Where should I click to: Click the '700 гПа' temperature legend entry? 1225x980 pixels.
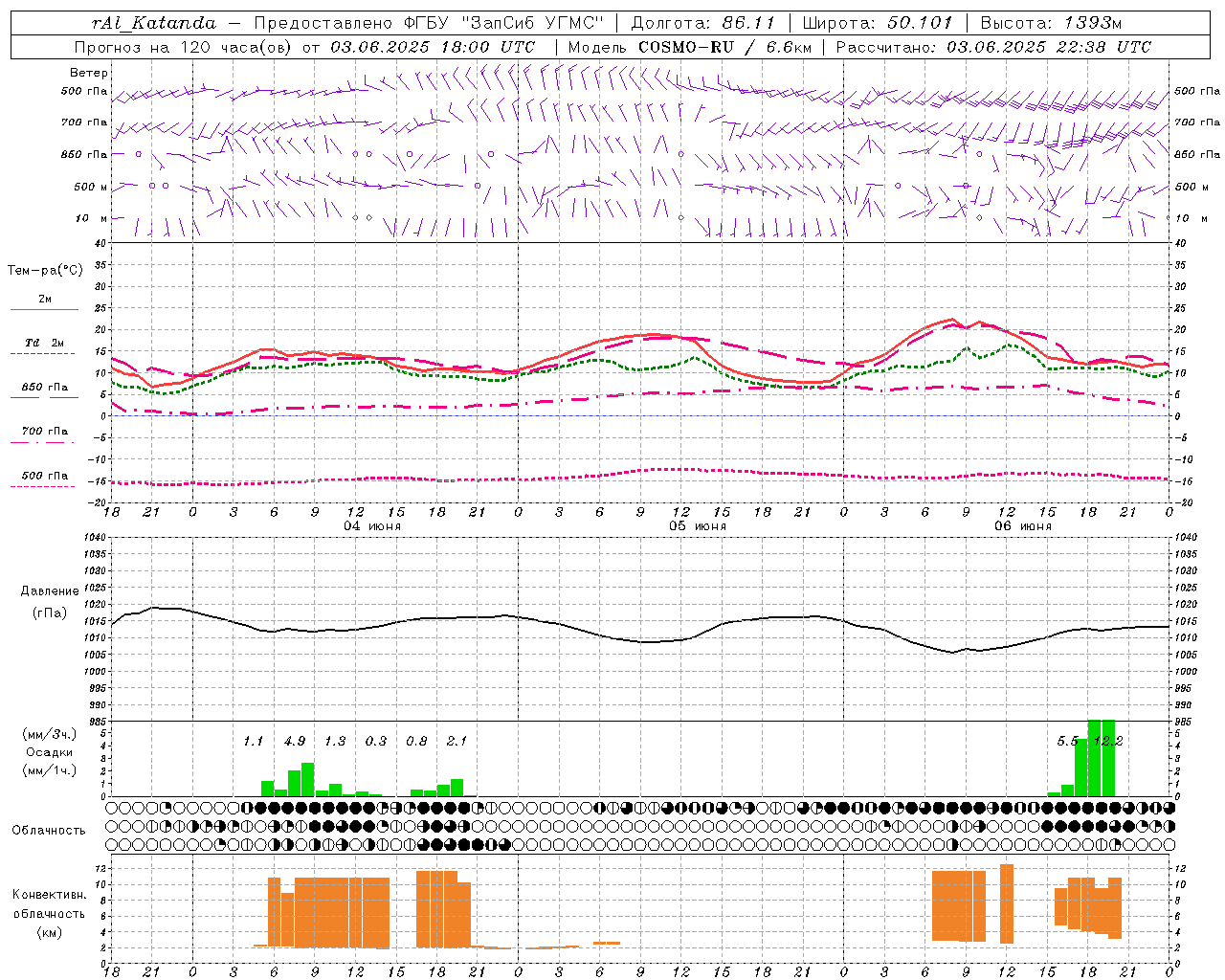click(x=44, y=432)
